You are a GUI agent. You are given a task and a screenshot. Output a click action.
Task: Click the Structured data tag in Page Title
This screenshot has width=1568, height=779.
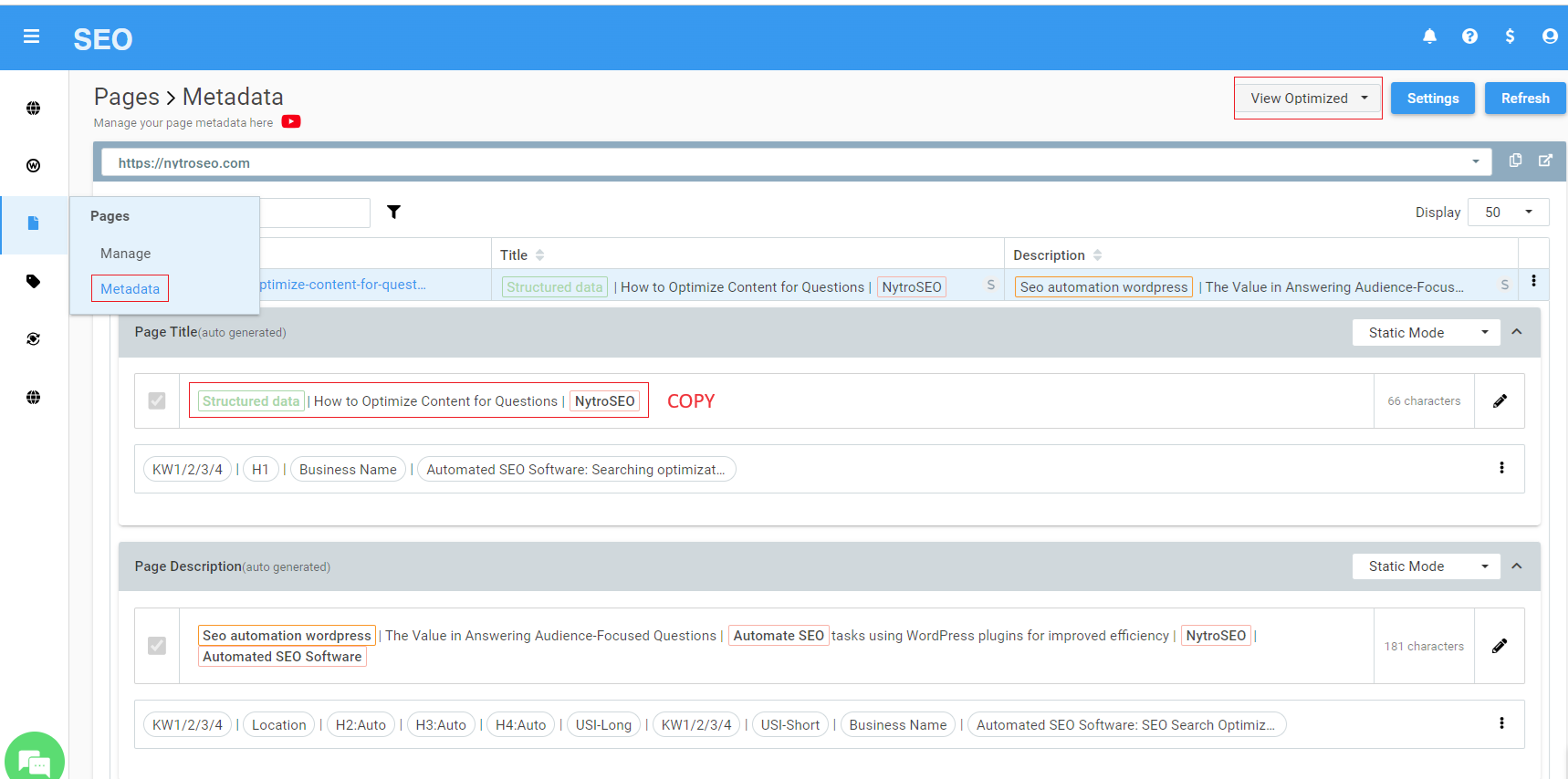(x=251, y=401)
